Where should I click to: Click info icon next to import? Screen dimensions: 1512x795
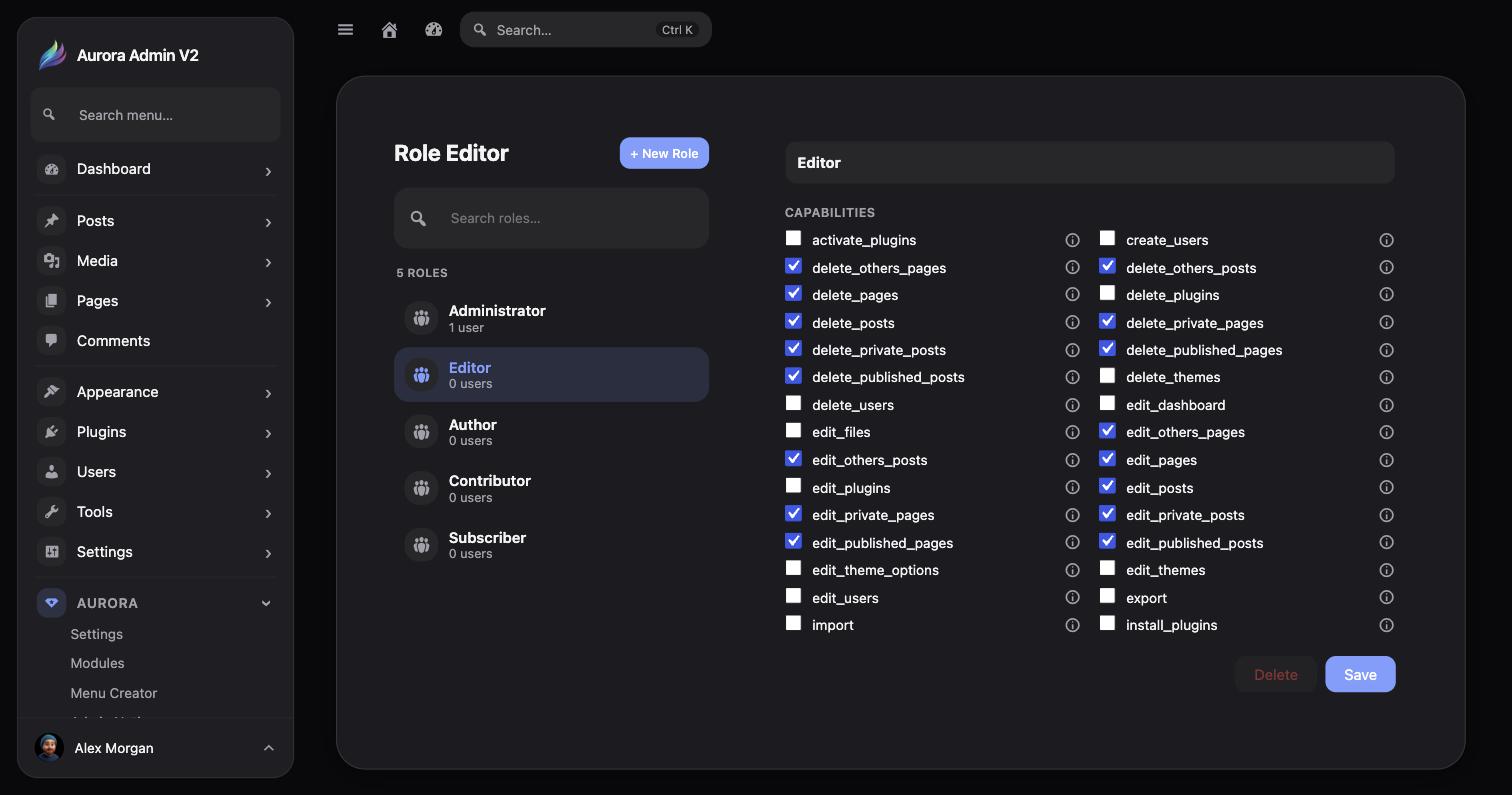coord(1072,625)
